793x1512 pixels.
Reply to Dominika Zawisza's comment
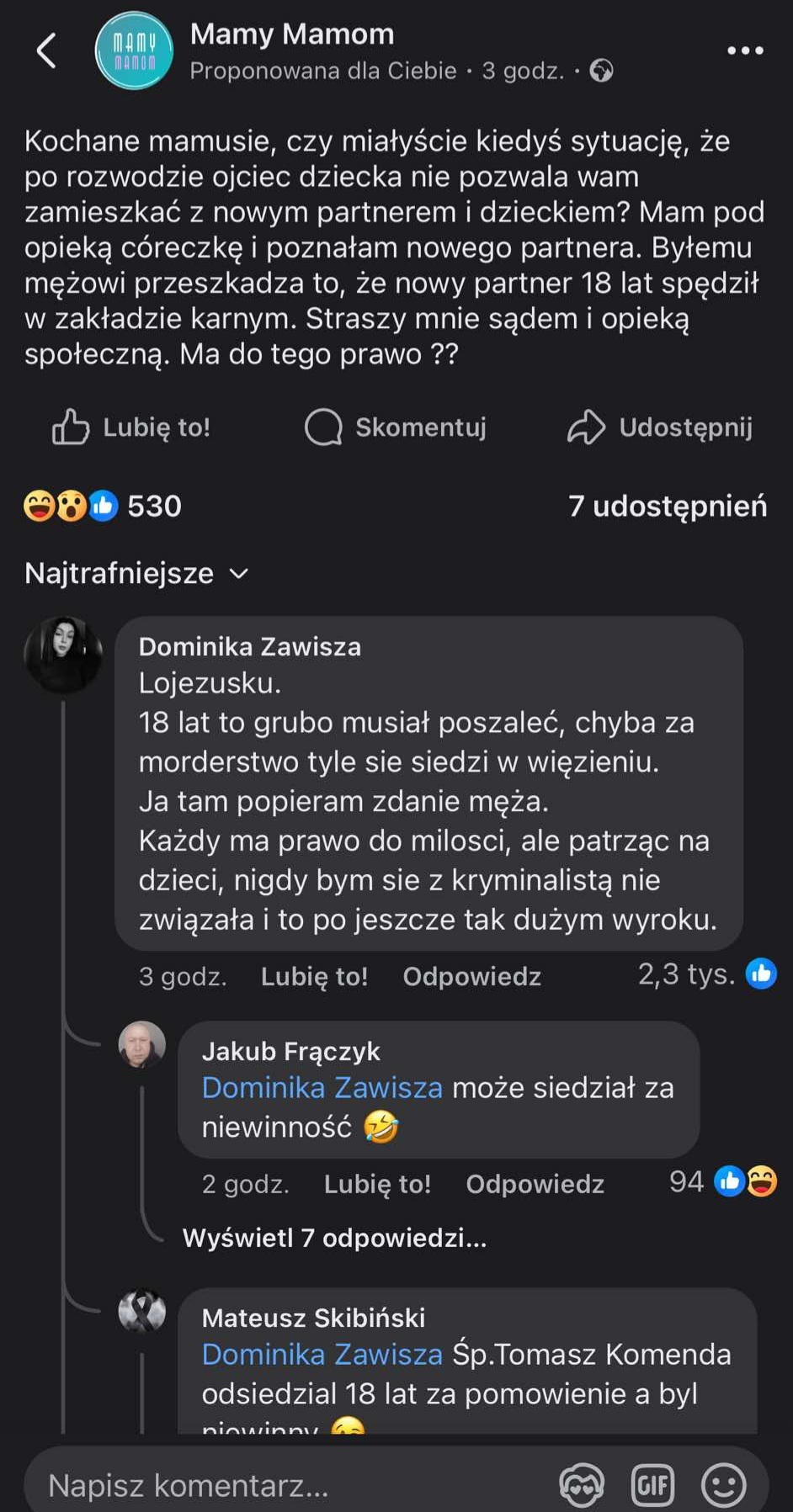point(471,976)
